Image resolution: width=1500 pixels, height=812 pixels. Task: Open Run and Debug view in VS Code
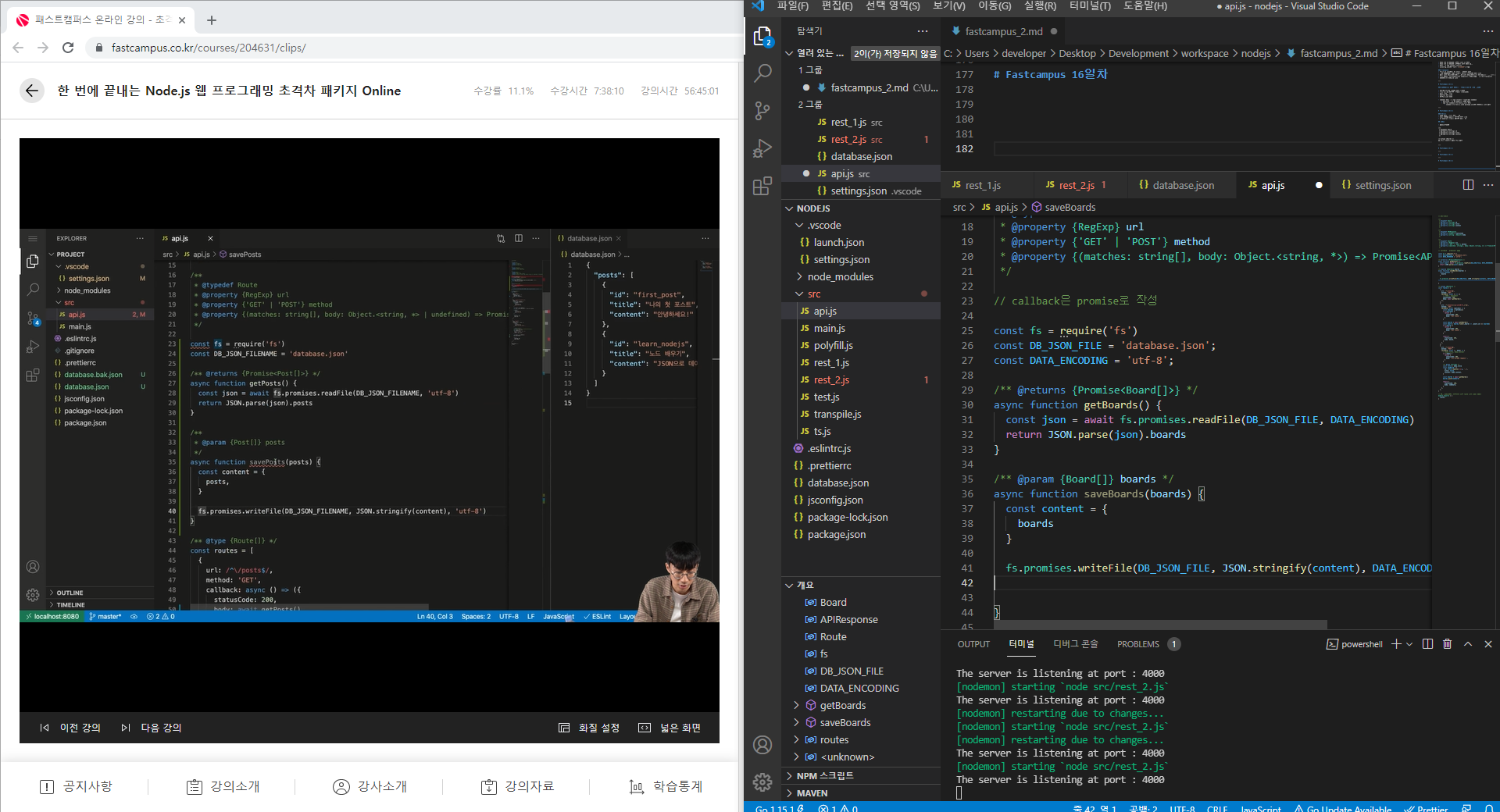click(762, 148)
